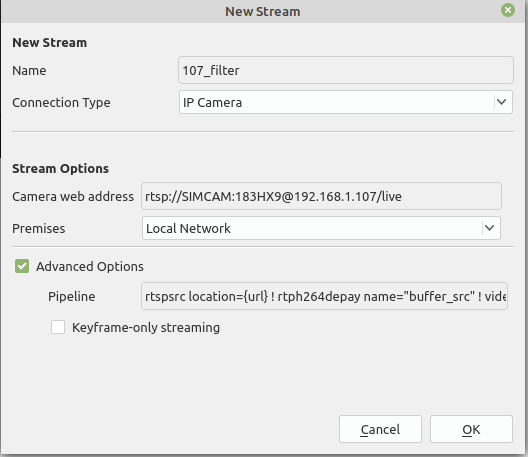Close the New Stream dialog with the green X icon
528x457 pixels.
point(508,10)
